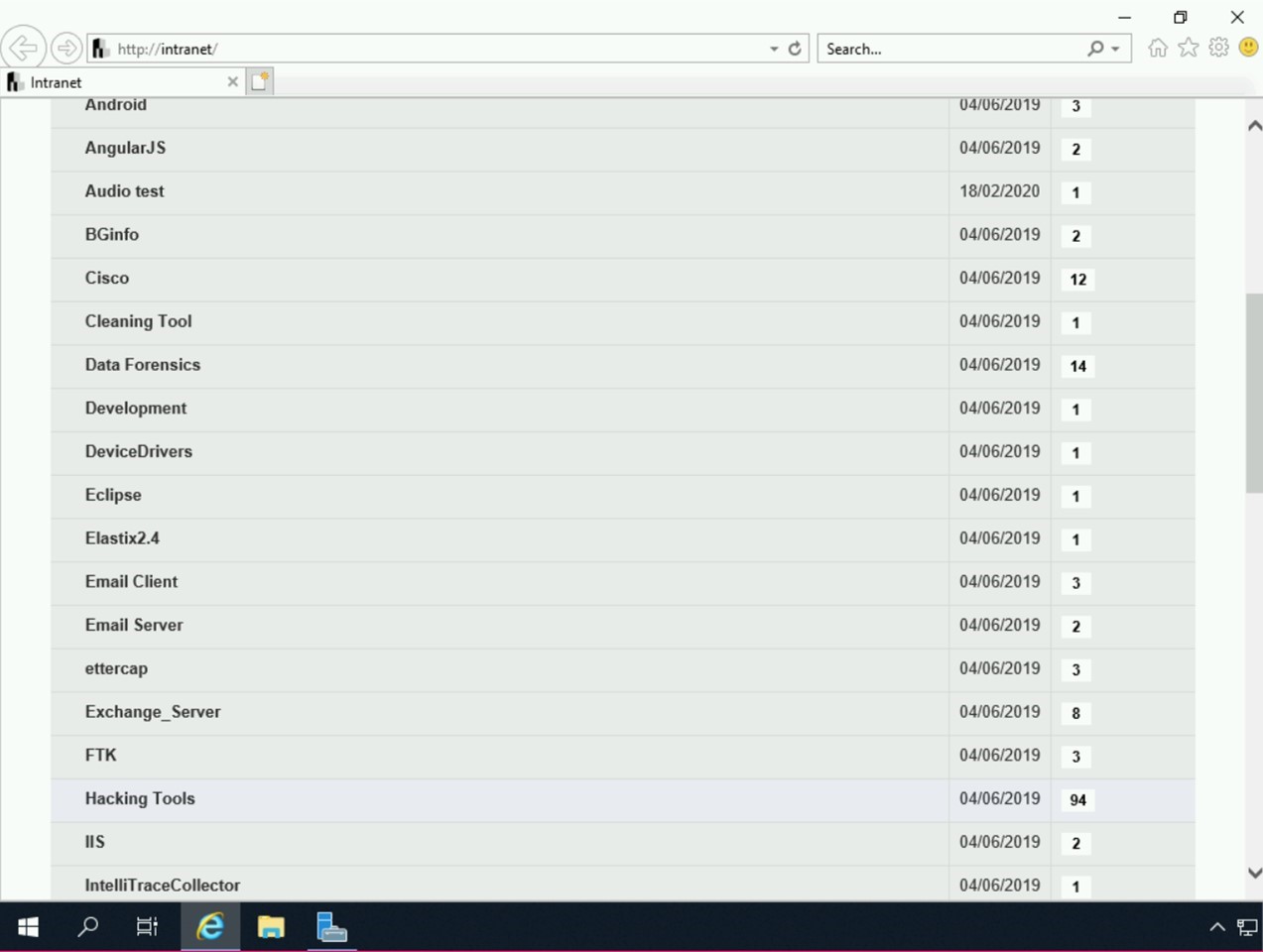Open the Tools gear icon
This screenshot has width=1263, height=952.
click(x=1218, y=48)
